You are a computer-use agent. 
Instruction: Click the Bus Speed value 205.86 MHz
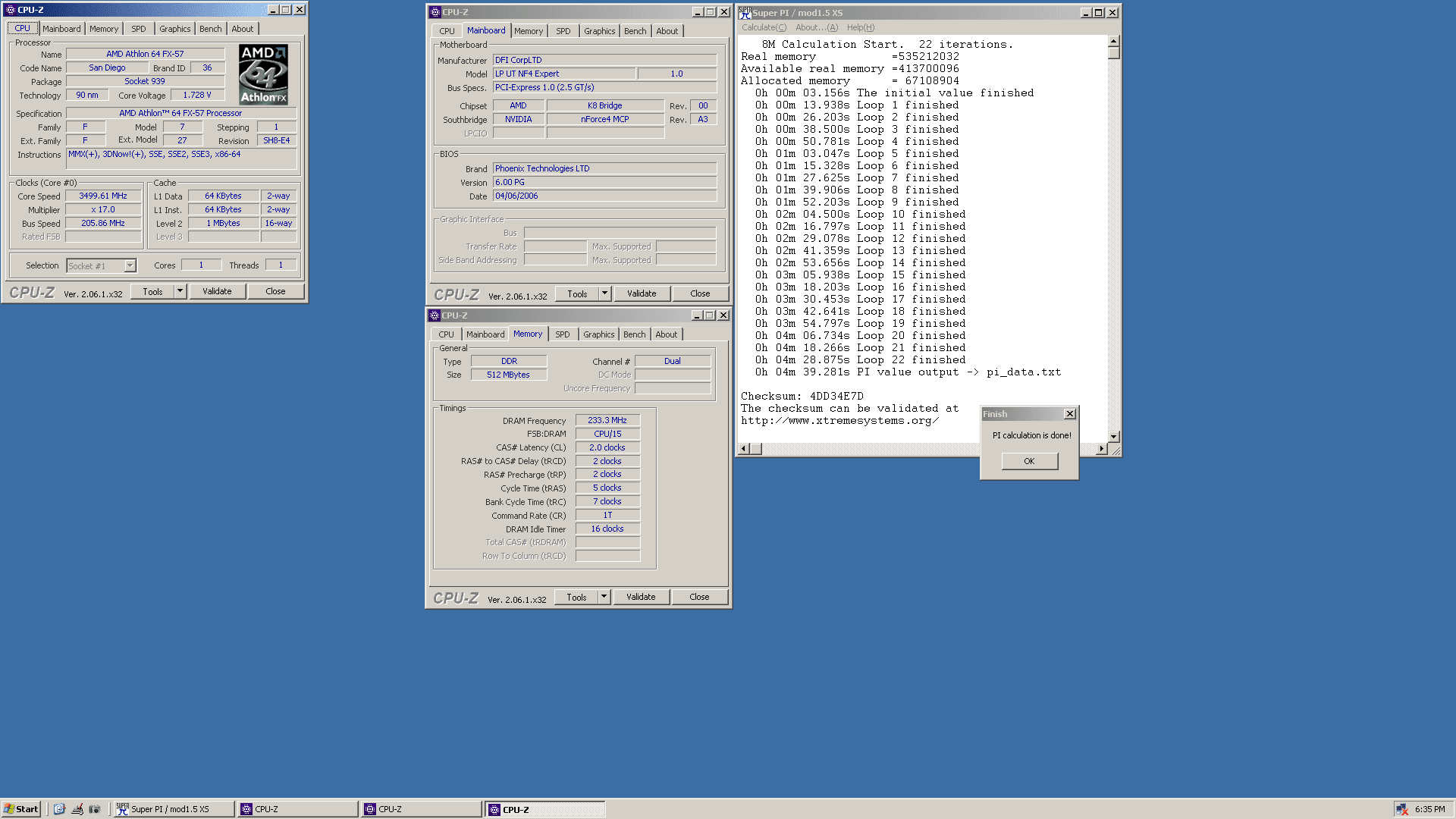click(103, 223)
